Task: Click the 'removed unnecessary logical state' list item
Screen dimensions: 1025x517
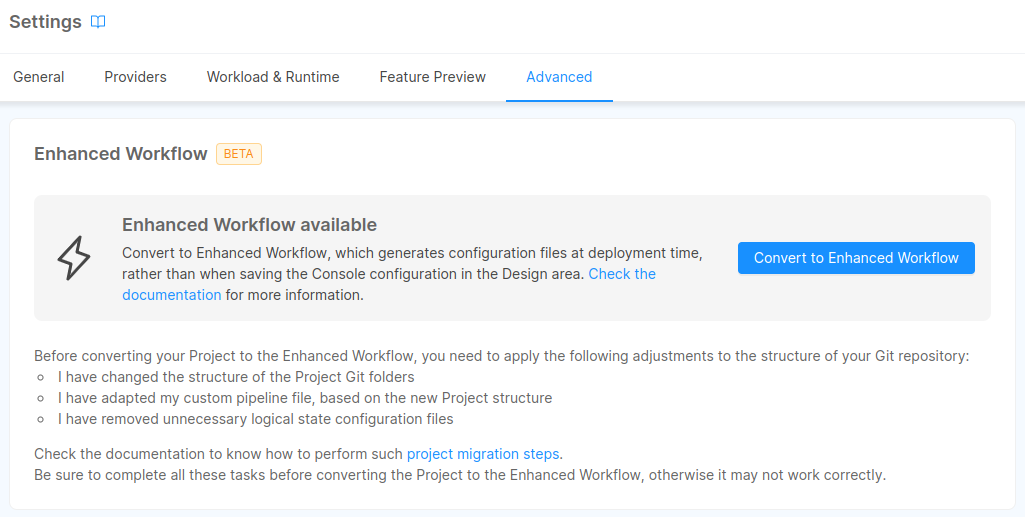Action: [256, 419]
